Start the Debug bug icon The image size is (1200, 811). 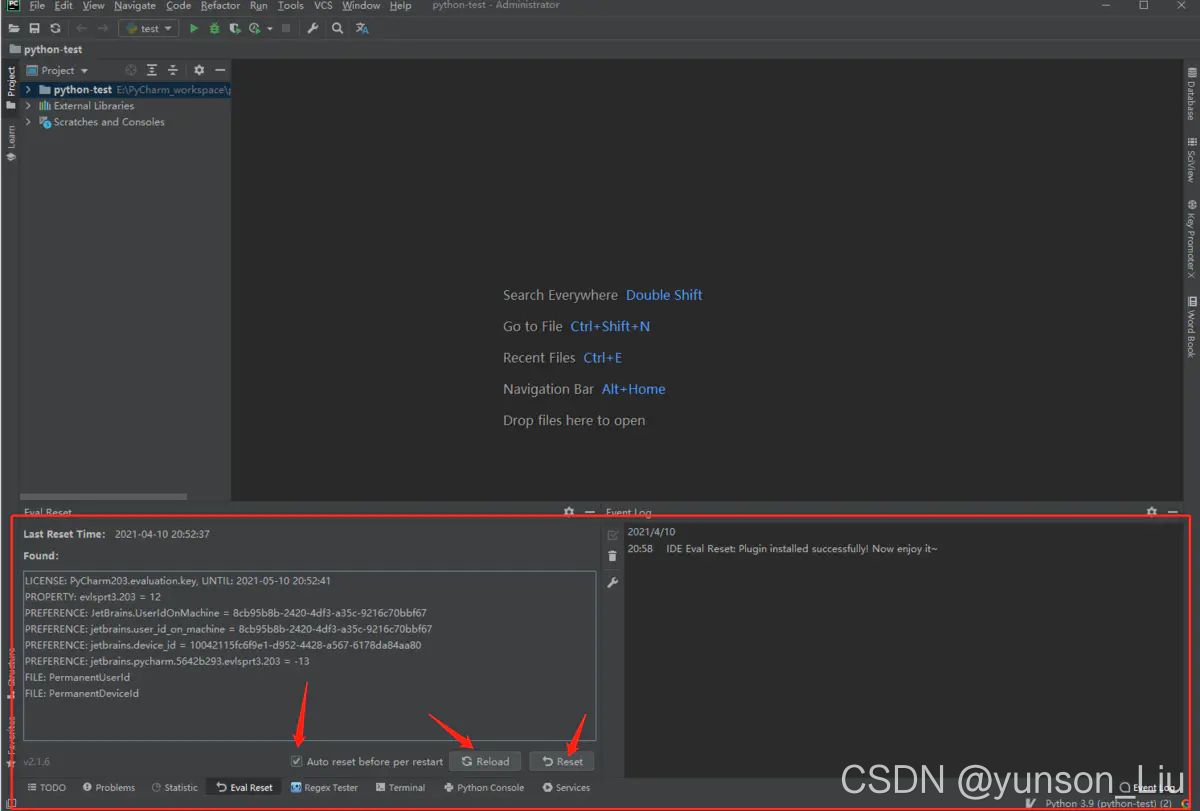pos(214,29)
